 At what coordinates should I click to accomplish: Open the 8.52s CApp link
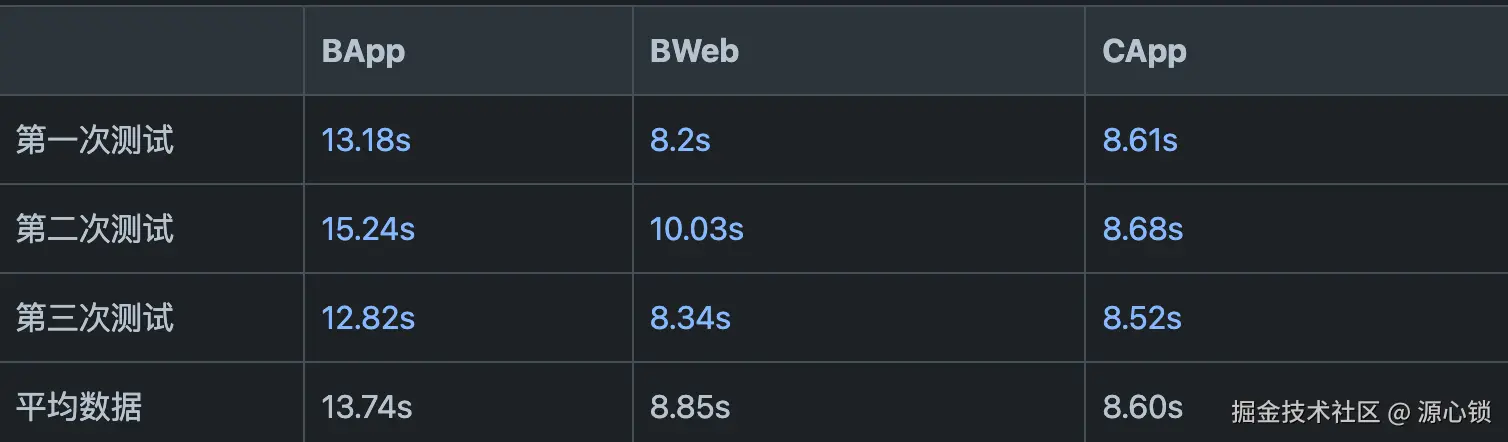[x=1142, y=318]
